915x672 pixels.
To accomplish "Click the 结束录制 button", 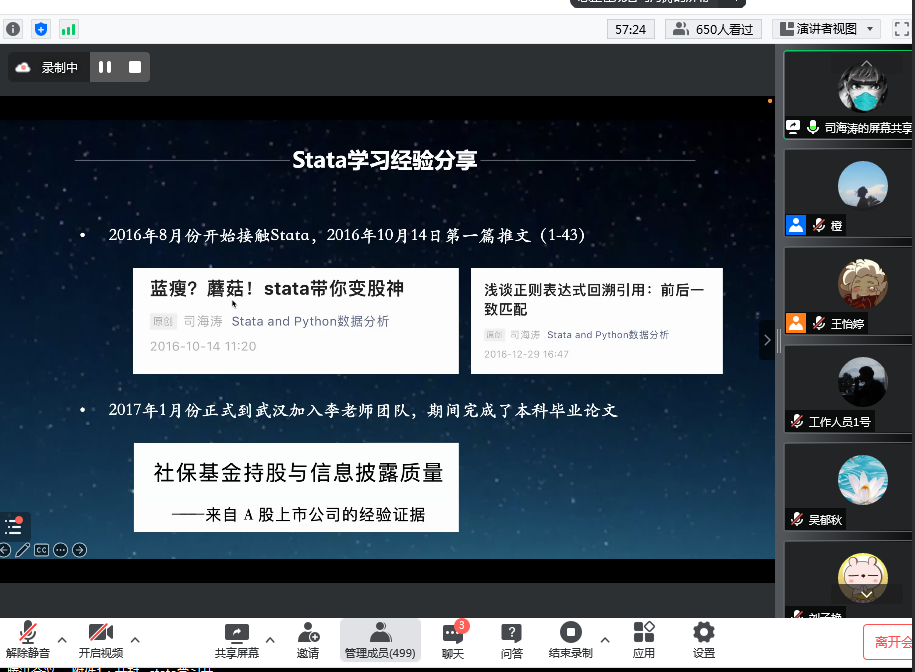I will pos(570,638).
